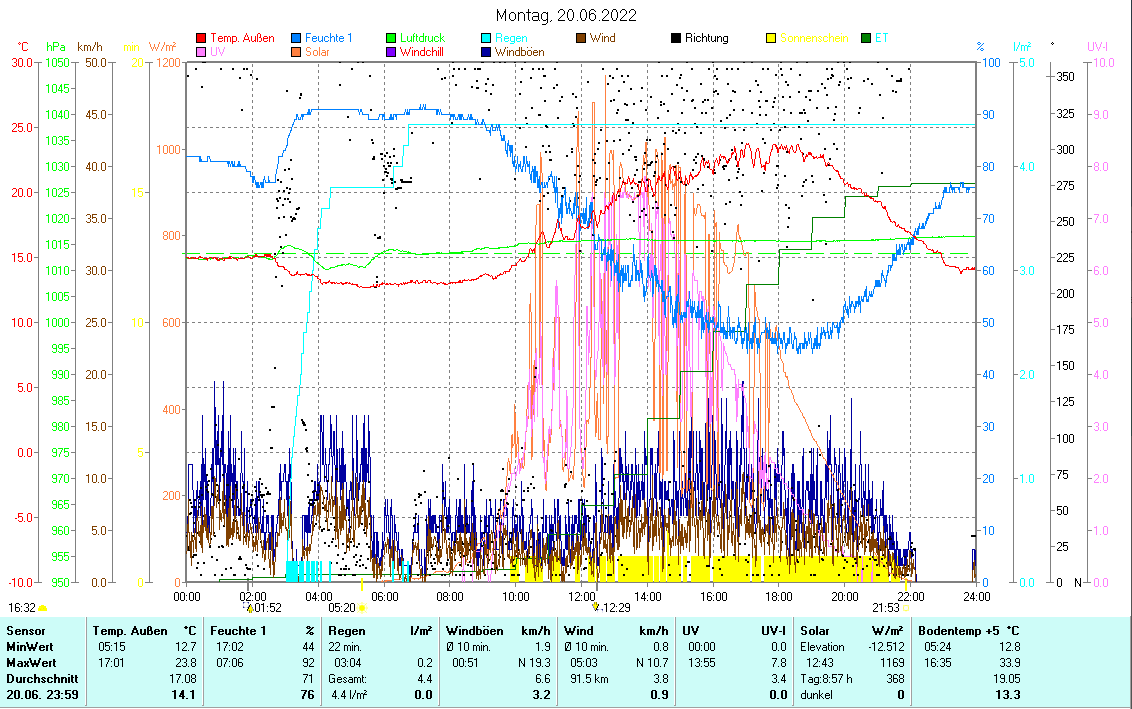Click the chart title Montag, 20.06.2022
1132x709 pixels.
click(566, 15)
